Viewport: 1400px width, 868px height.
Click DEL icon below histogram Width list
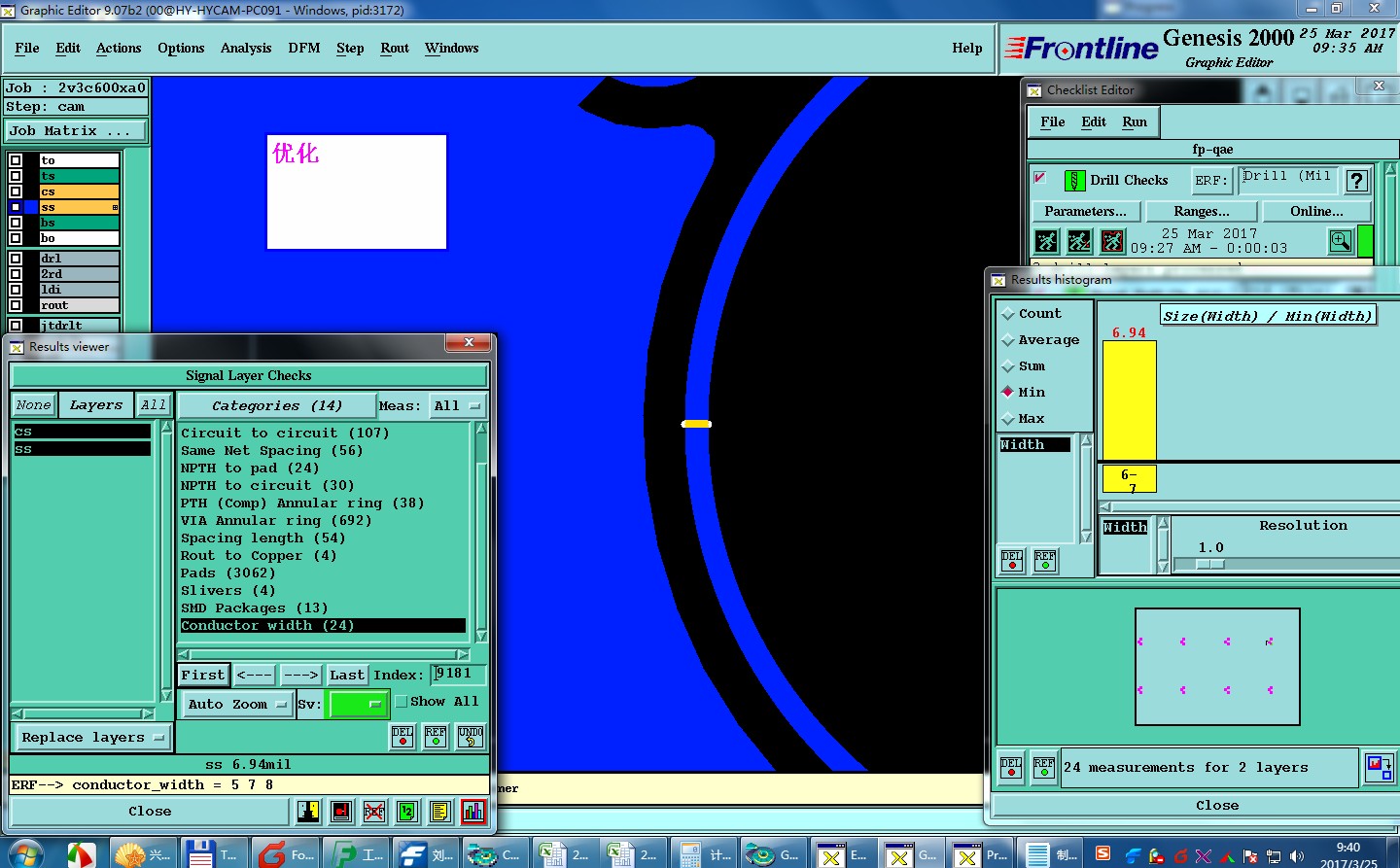1012,561
